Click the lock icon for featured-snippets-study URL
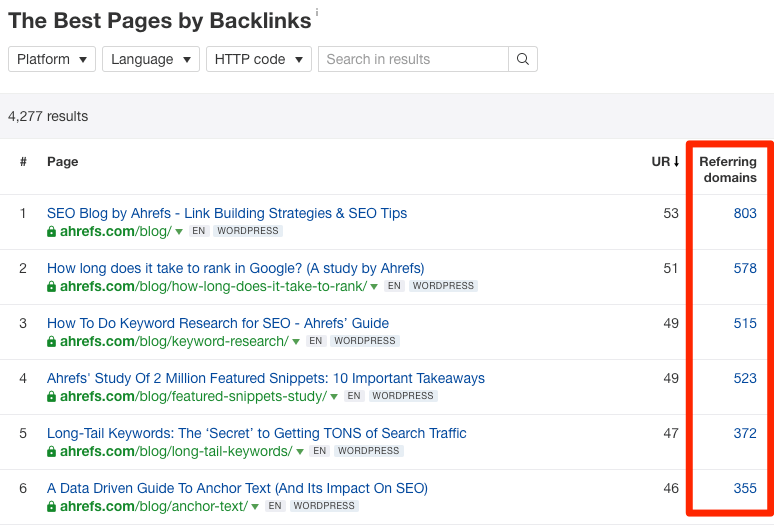Screen dimensions: 774x526 [51, 396]
